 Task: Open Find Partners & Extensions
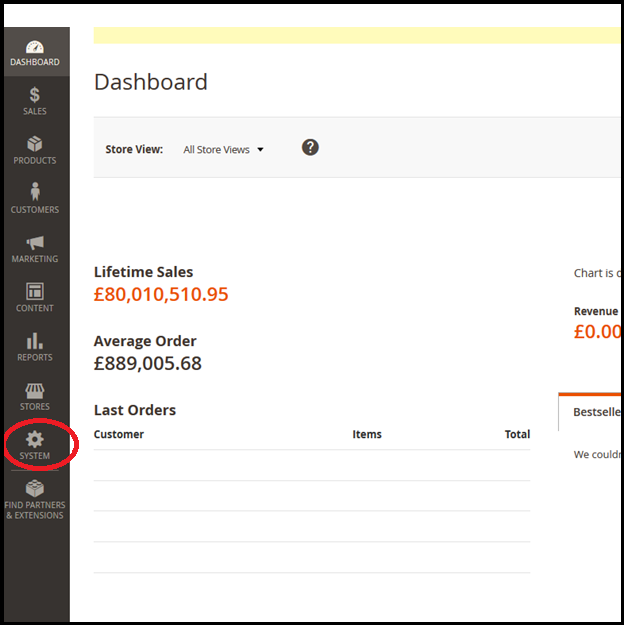pyautogui.click(x=35, y=499)
